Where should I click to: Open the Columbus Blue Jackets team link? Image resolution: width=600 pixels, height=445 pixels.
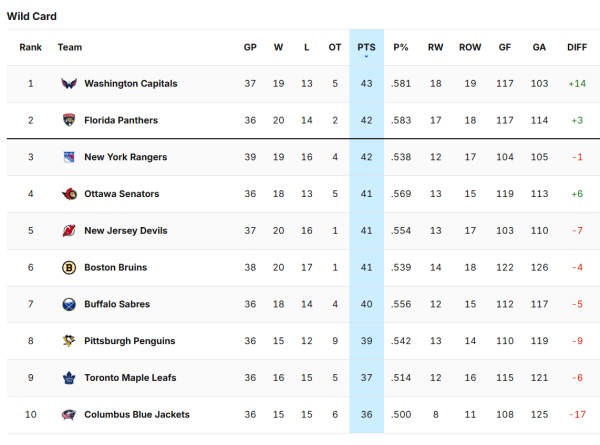point(137,414)
